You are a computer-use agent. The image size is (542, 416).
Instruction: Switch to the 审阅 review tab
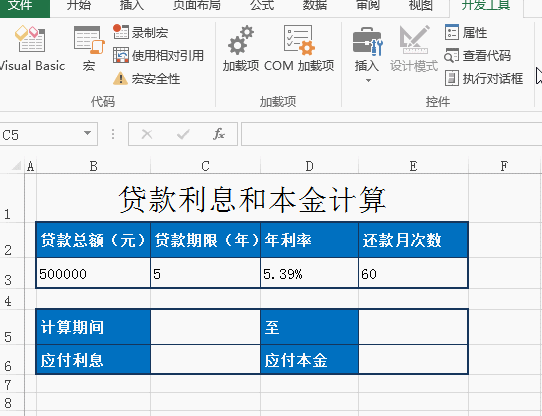pyautogui.click(x=368, y=6)
